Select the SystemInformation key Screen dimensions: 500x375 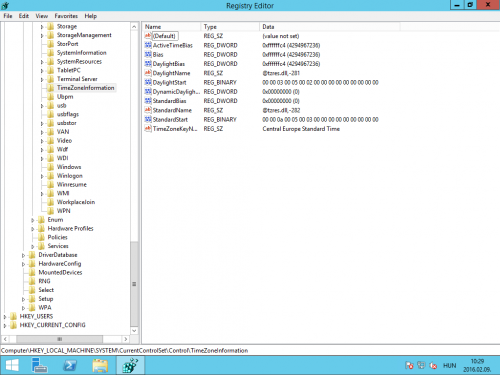coord(82,53)
